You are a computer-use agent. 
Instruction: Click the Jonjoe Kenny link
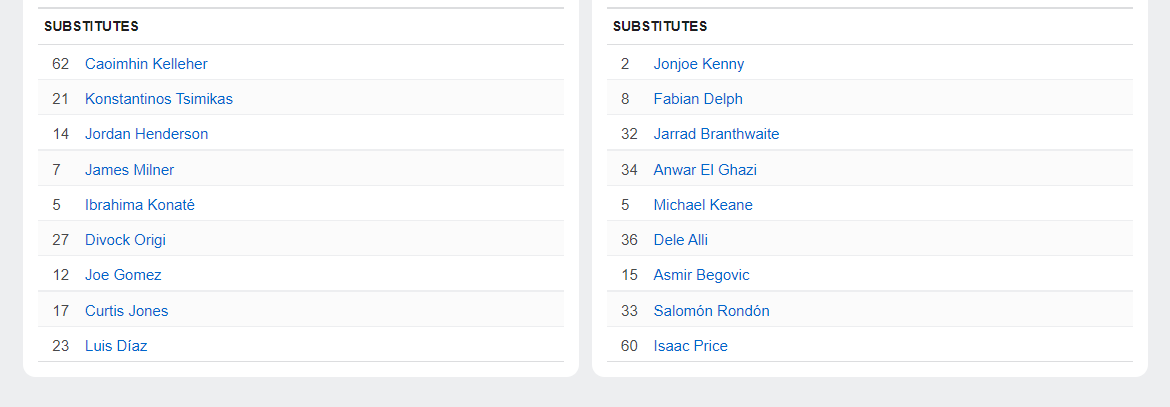pos(699,64)
